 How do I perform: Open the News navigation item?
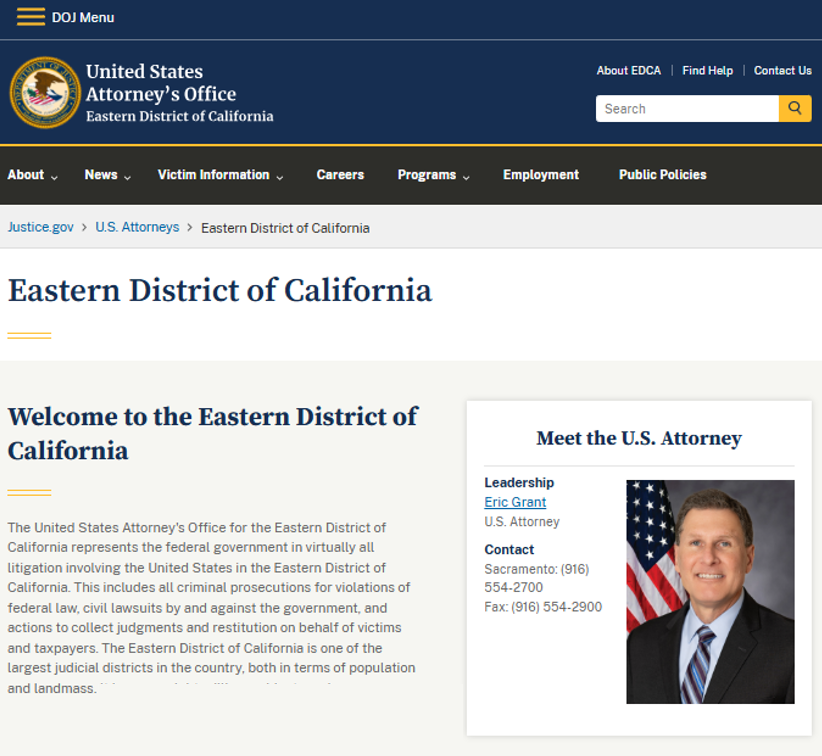tap(101, 175)
